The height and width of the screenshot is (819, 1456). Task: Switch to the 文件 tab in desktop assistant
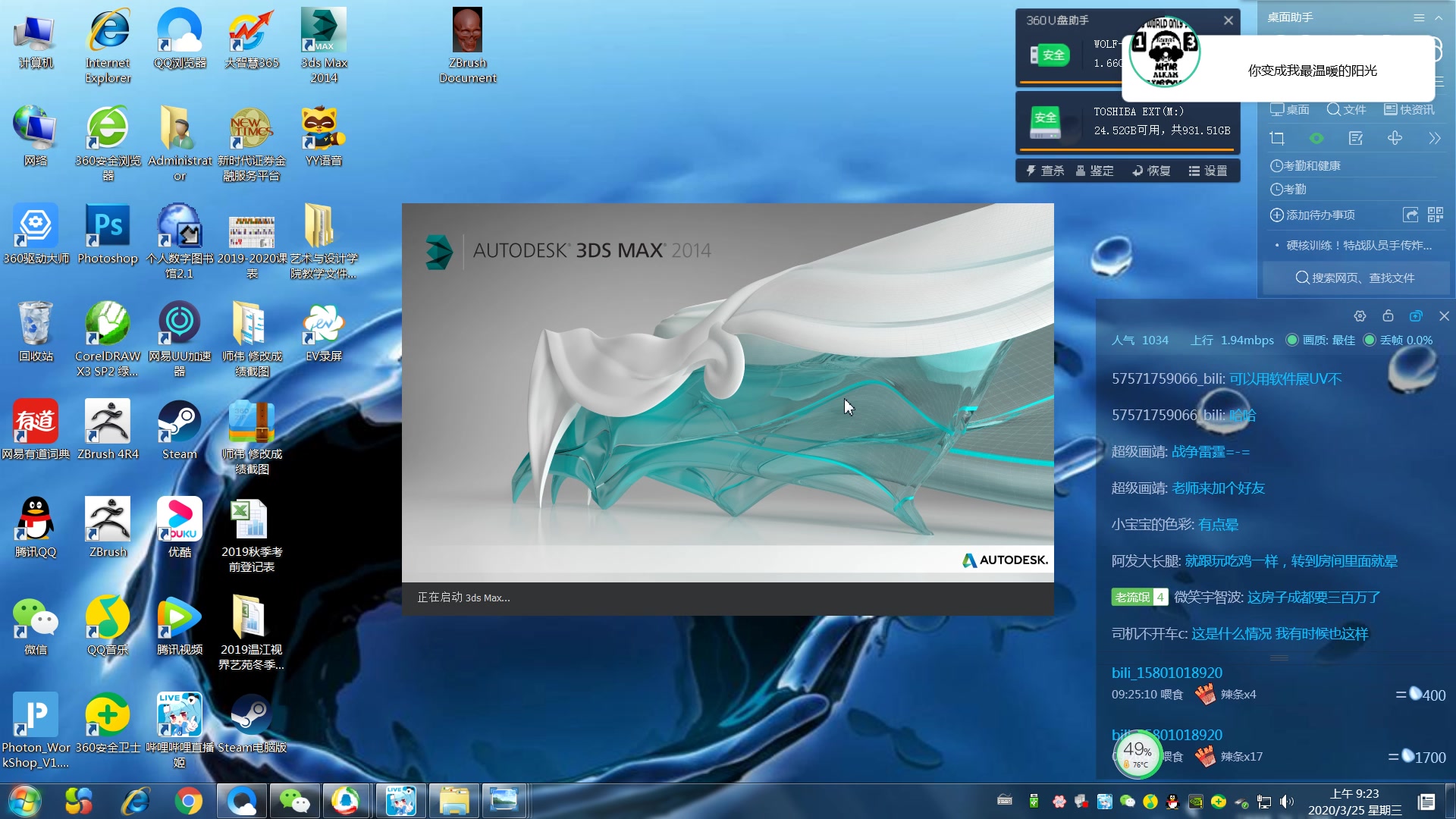(1347, 110)
